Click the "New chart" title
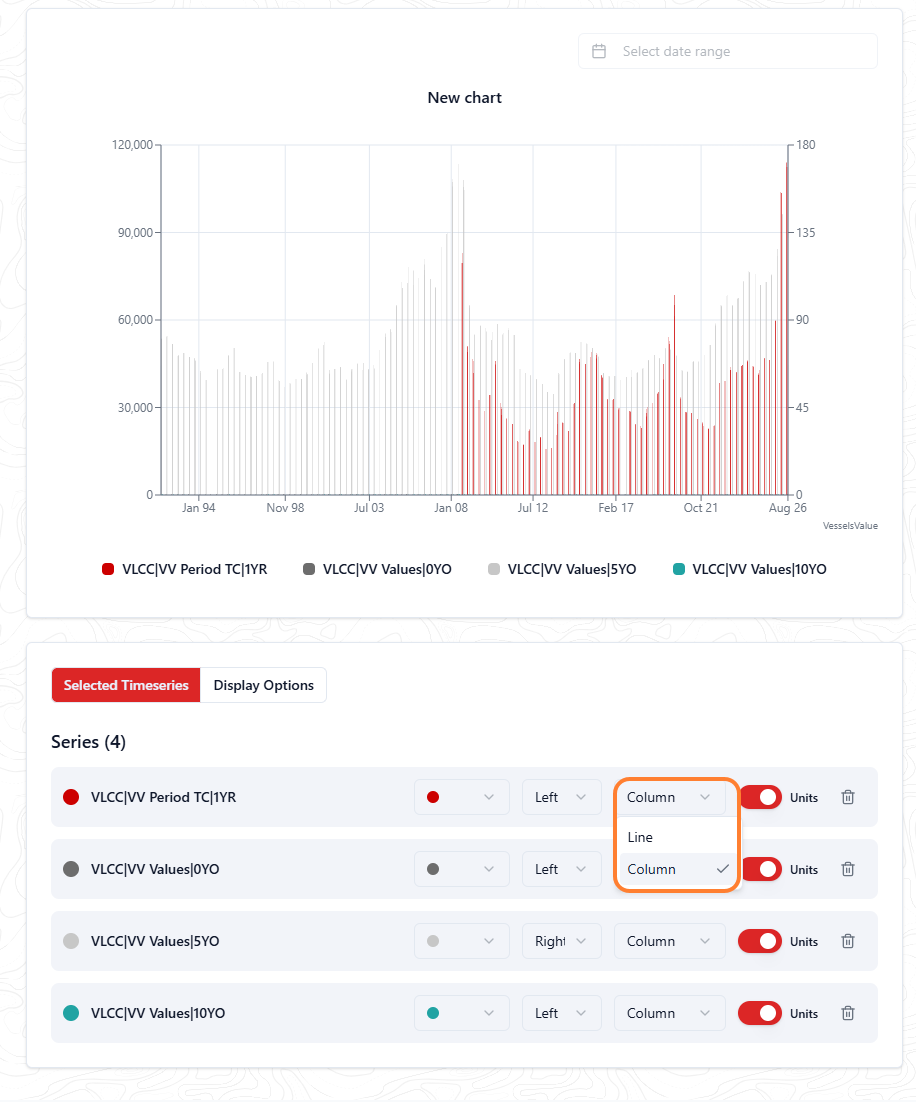This screenshot has width=916, height=1102. click(x=465, y=98)
